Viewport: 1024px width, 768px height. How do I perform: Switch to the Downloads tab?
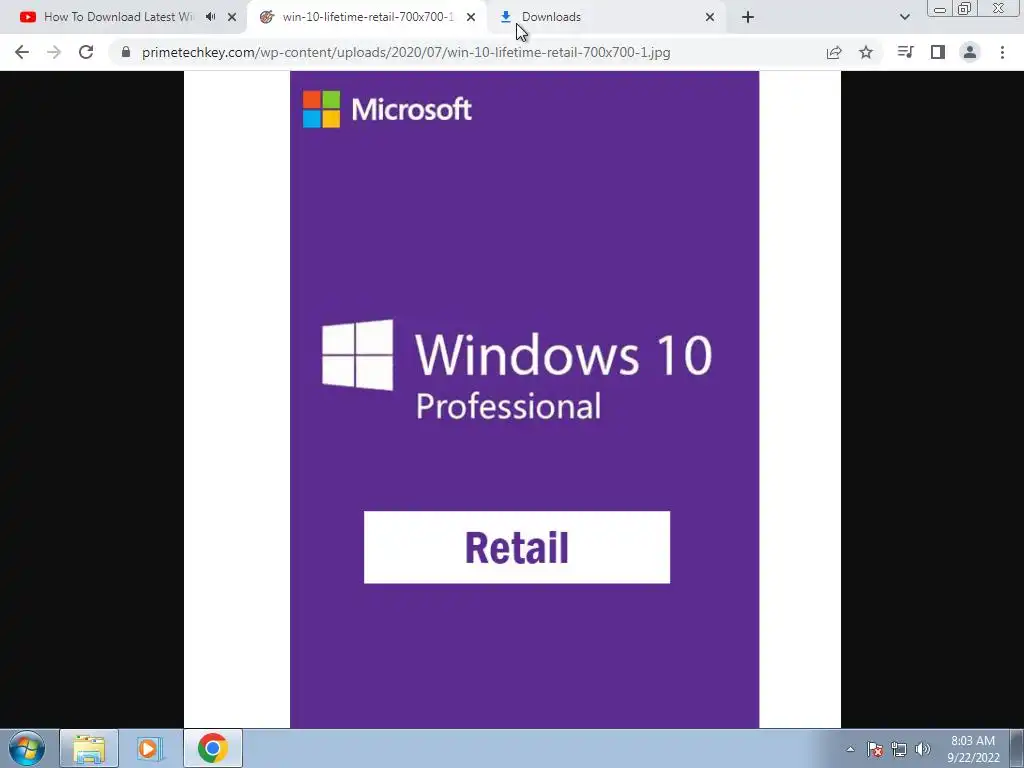(x=606, y=17)
